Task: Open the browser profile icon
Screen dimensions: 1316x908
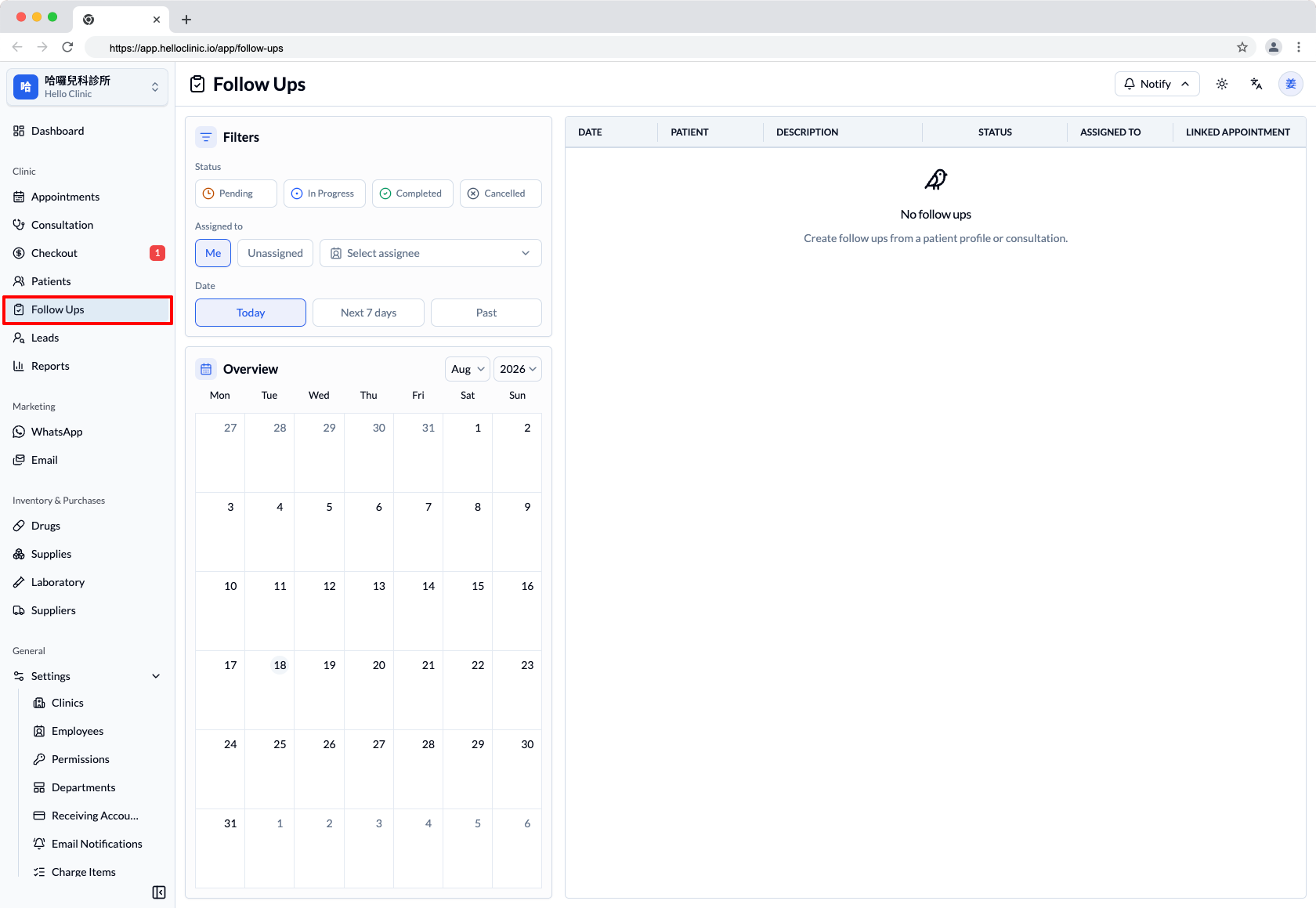Action: 1274,47
